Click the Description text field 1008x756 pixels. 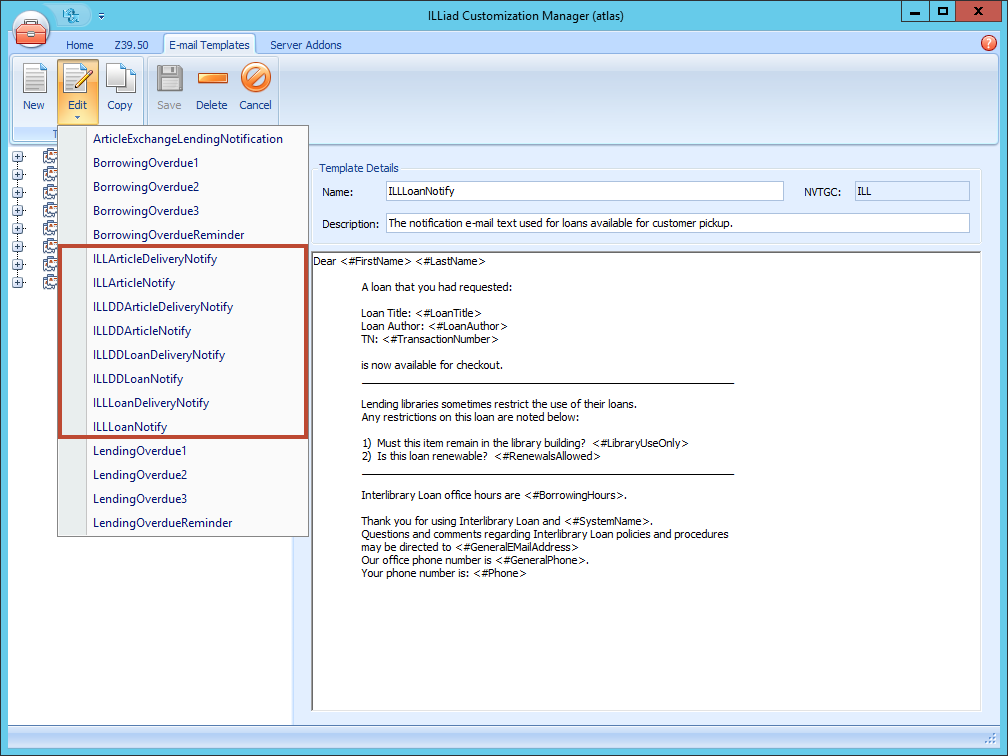676,223
